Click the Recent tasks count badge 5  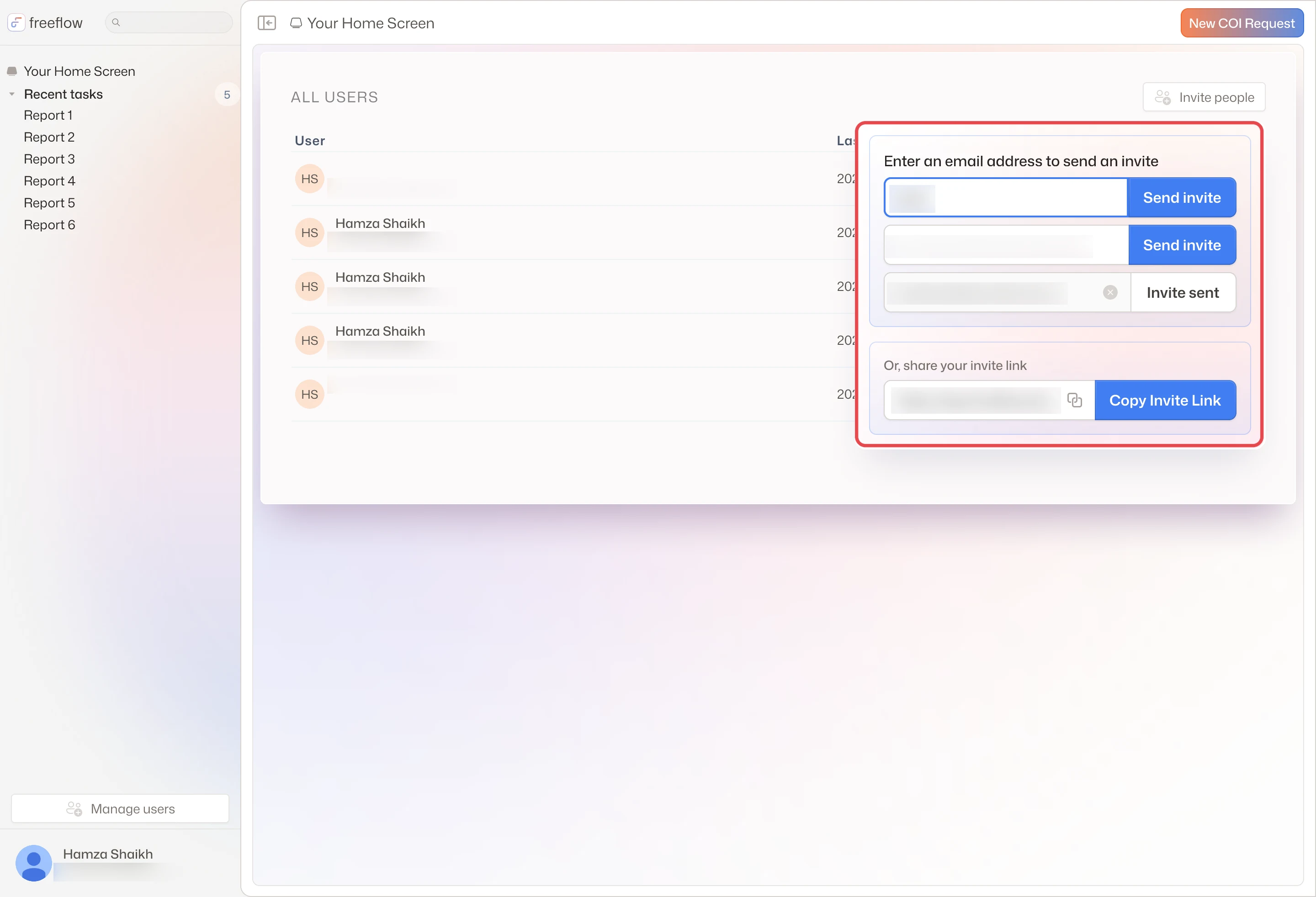(x=227, y=95)
